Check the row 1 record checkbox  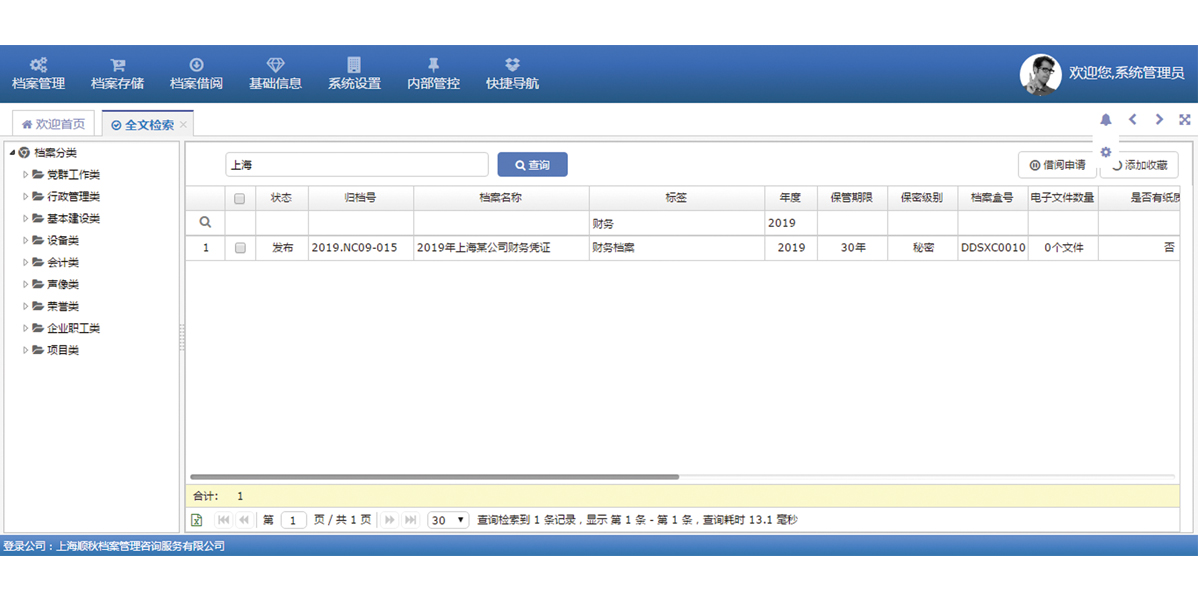240,248
